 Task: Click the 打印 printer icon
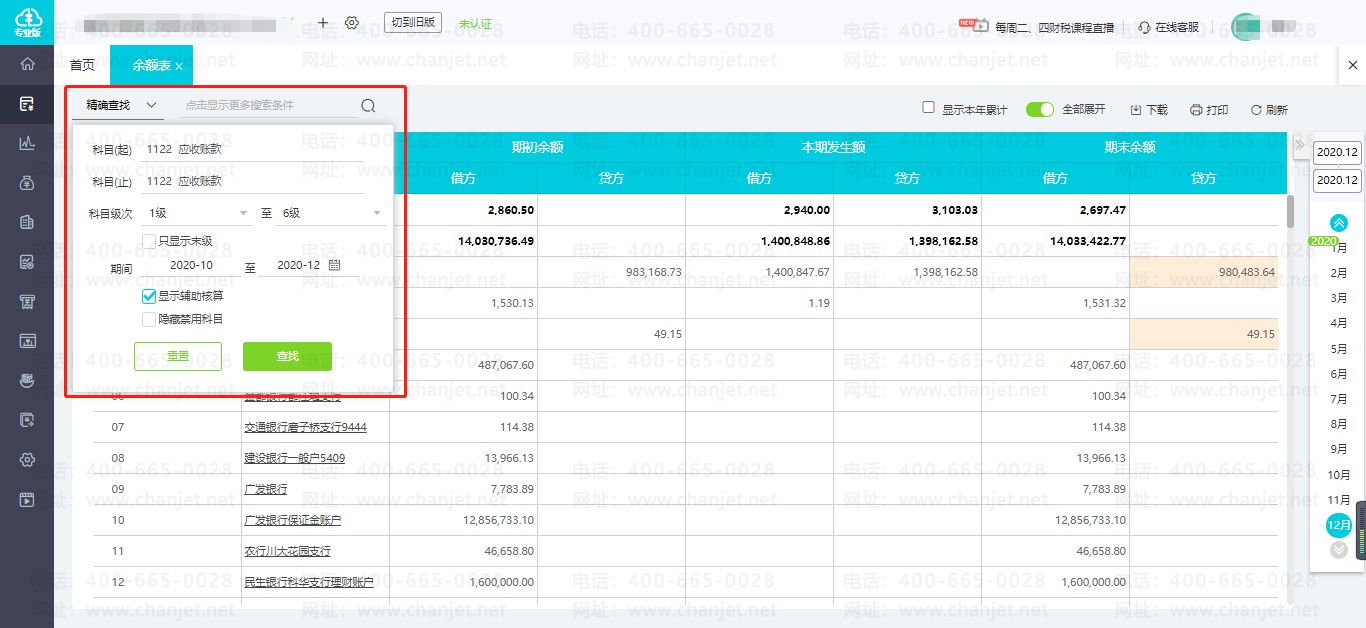point(1196,110)
